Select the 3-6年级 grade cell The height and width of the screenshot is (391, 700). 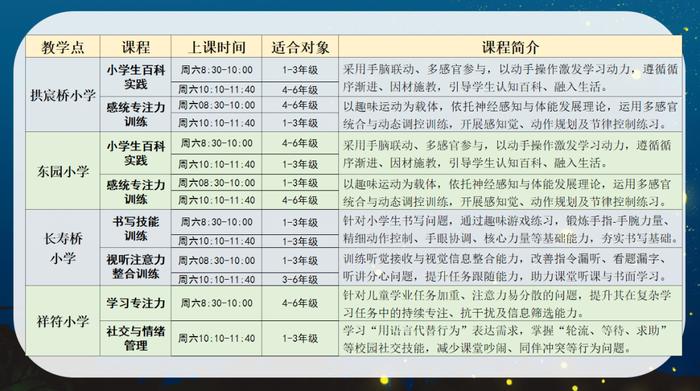[x=300, y=279]
